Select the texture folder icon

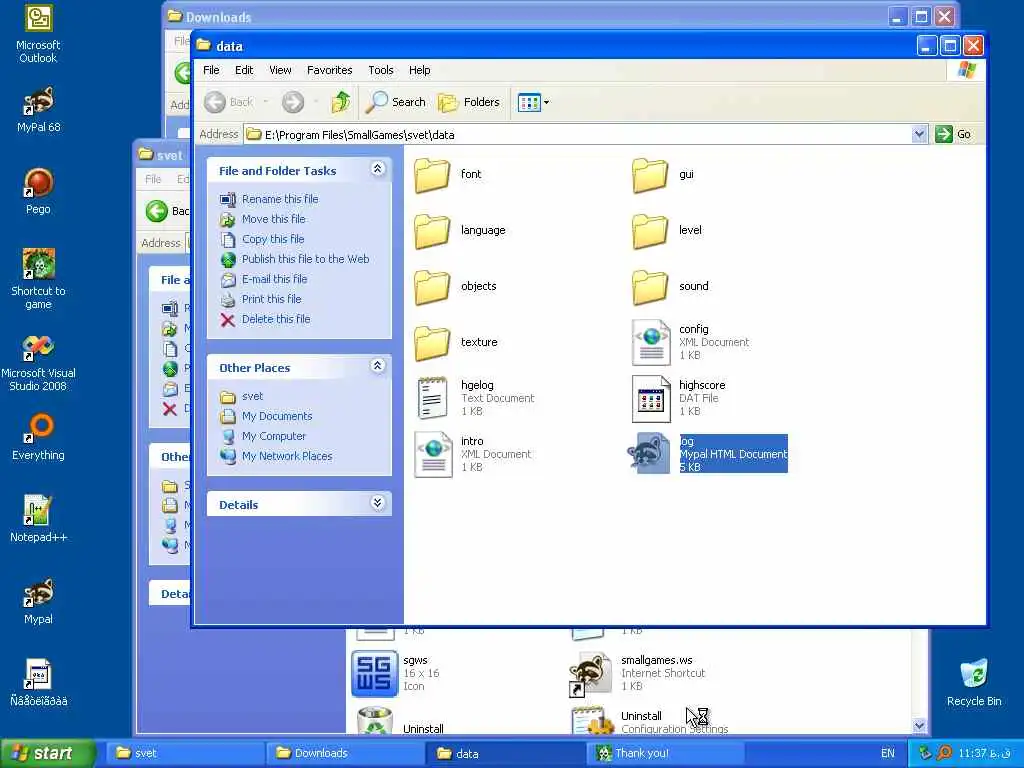tap(432, 343)
